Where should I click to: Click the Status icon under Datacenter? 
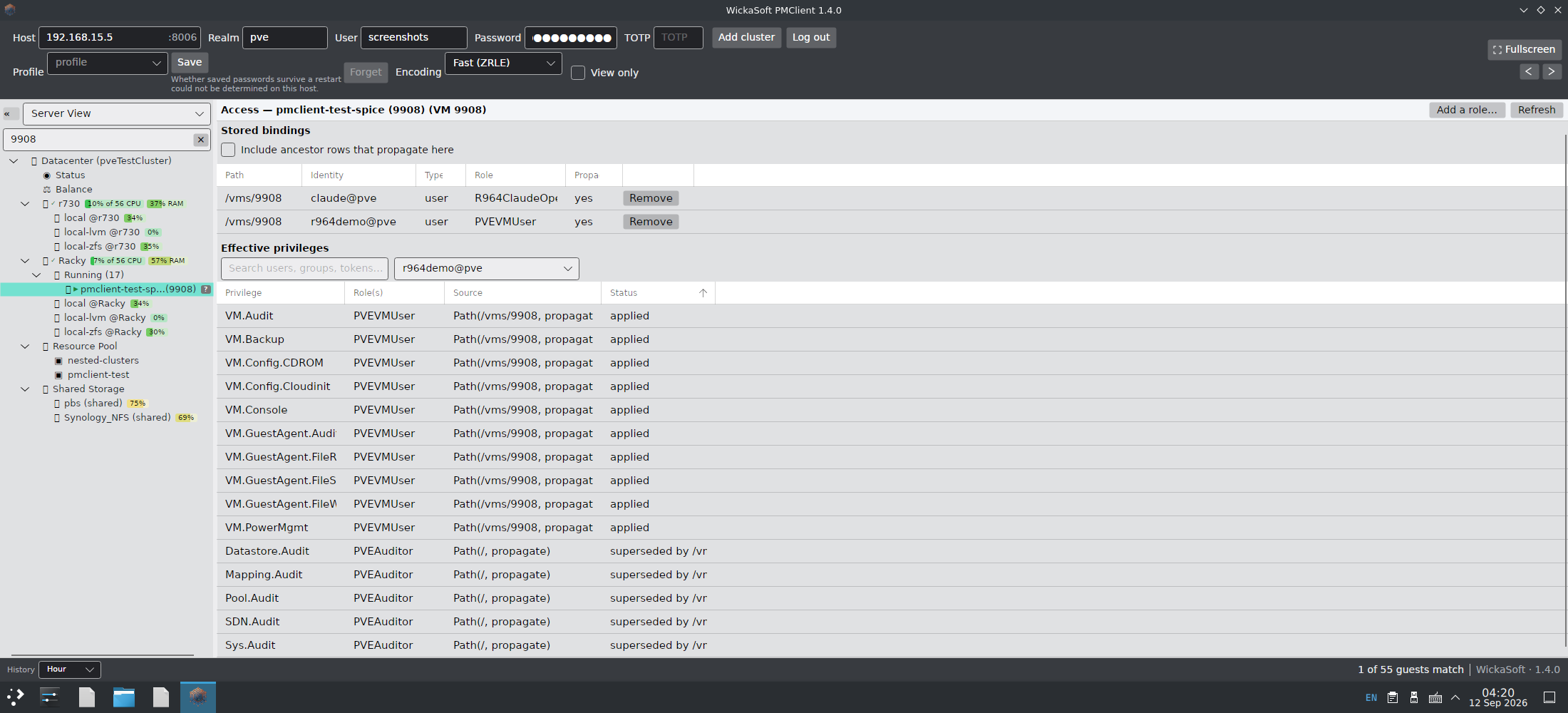[x=47, y=175]
